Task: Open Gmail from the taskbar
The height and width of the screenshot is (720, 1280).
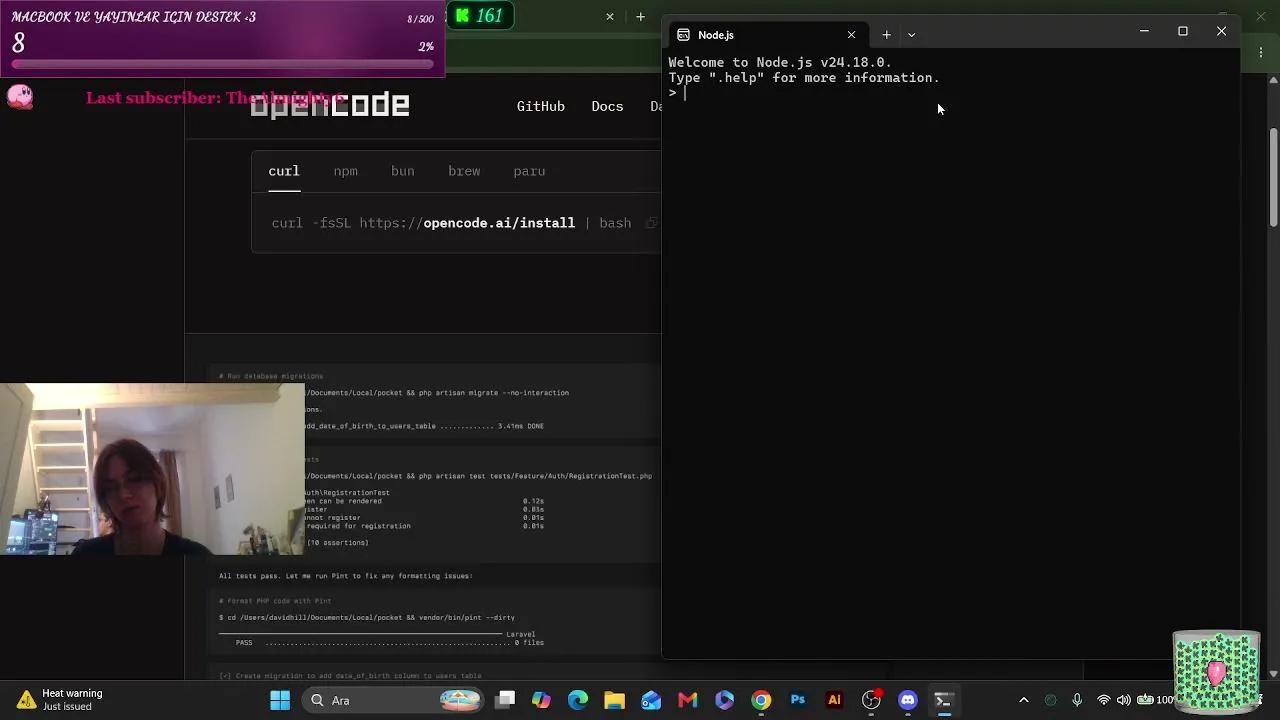Action: pos(688,700)
